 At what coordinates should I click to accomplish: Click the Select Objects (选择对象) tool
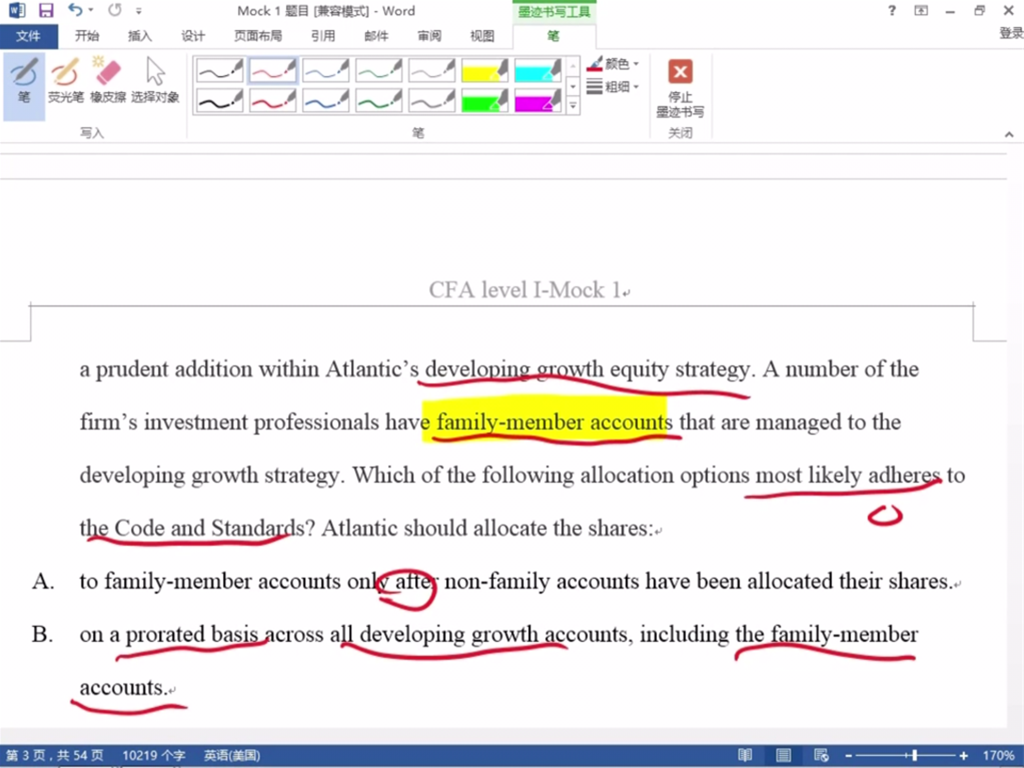click(x=155, y=81)
